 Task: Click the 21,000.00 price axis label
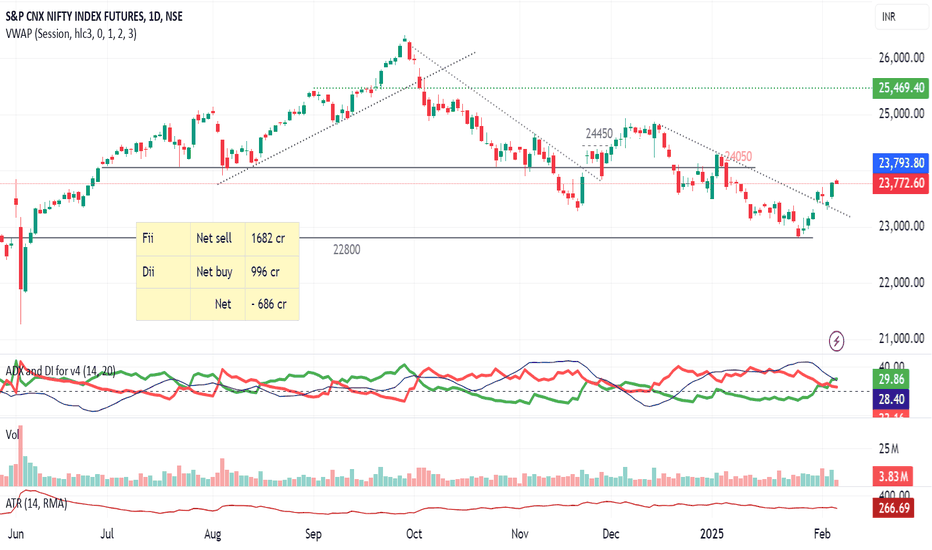point(902,338)
